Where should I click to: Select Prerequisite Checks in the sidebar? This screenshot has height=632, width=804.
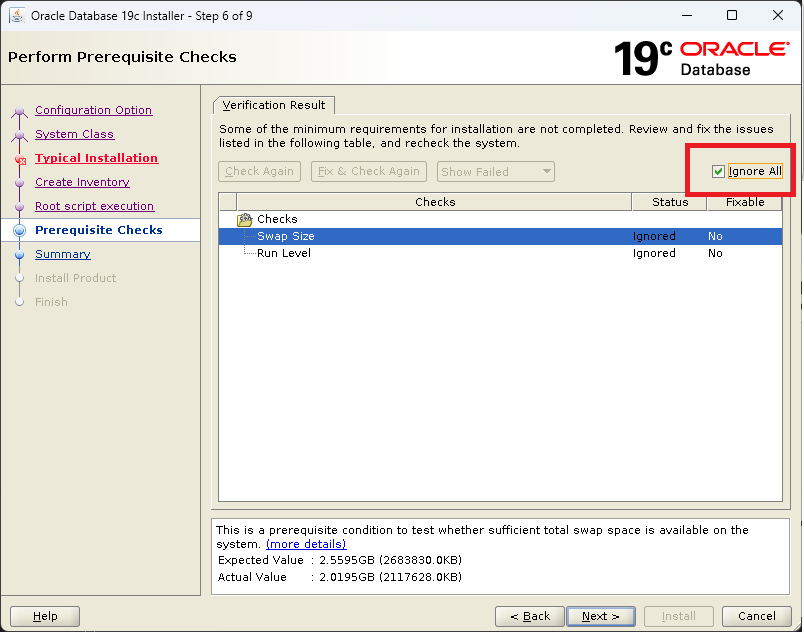pos(98,230)
